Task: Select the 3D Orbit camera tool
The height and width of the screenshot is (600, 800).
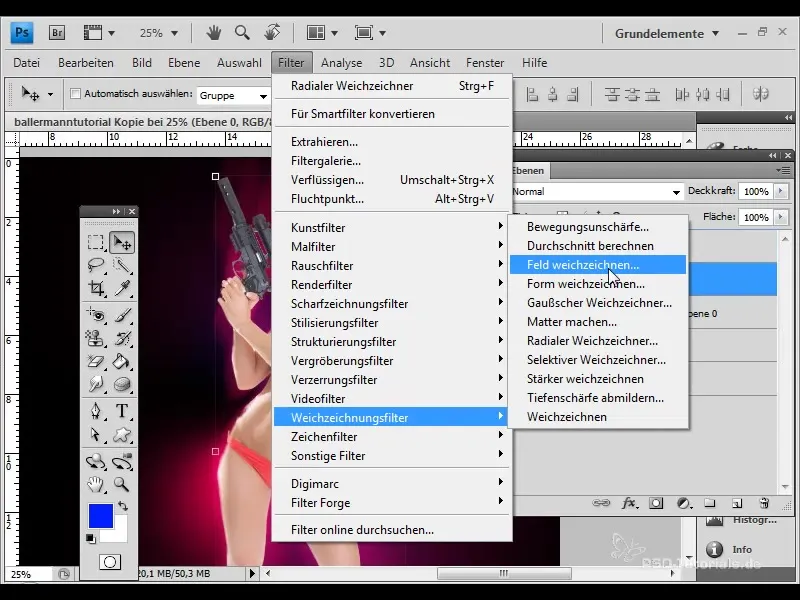Action: coord(122,461)
